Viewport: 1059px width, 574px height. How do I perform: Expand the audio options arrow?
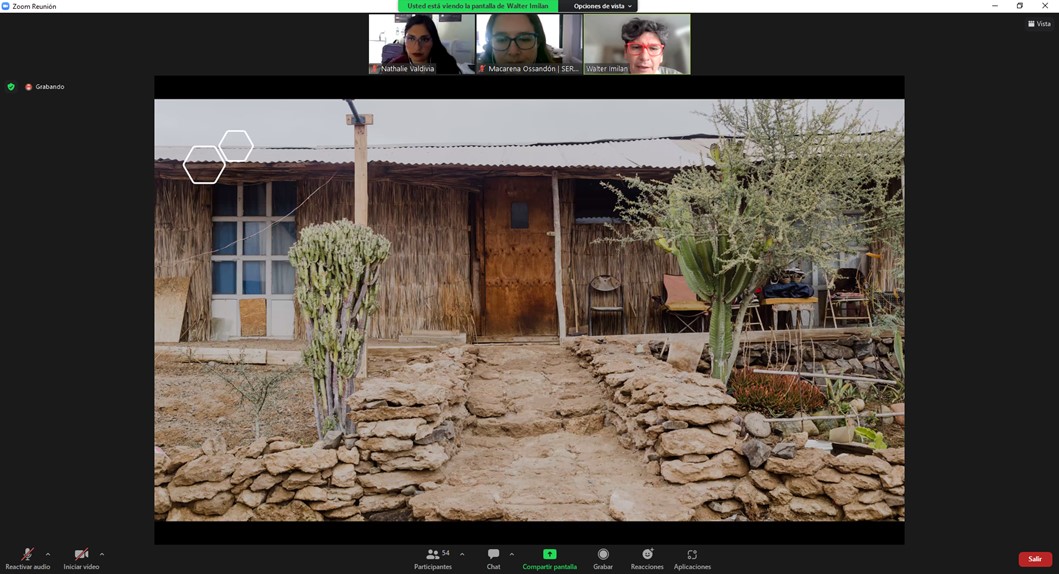[48, 554]
